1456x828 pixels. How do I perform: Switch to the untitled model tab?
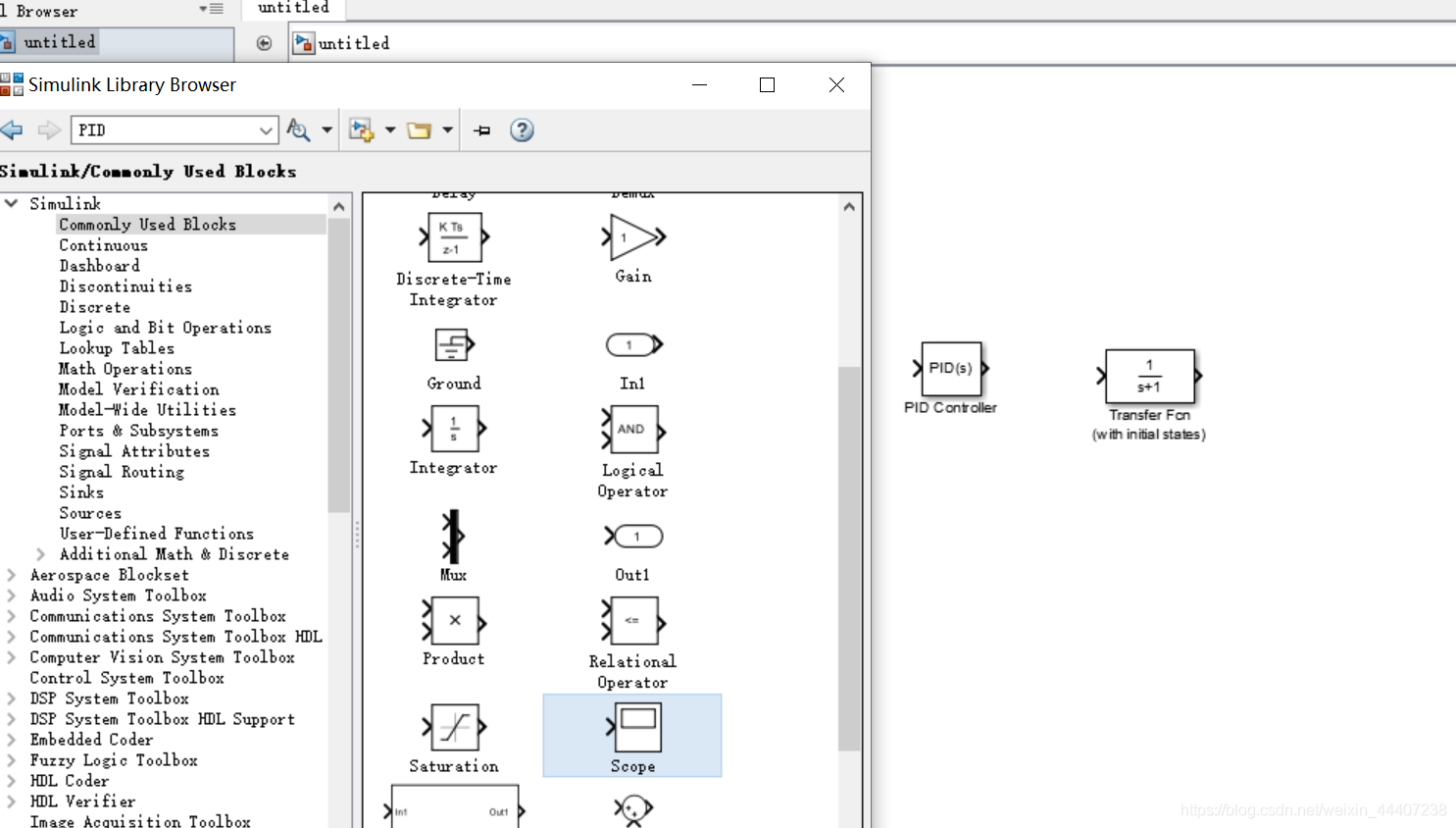pos(293,8)
